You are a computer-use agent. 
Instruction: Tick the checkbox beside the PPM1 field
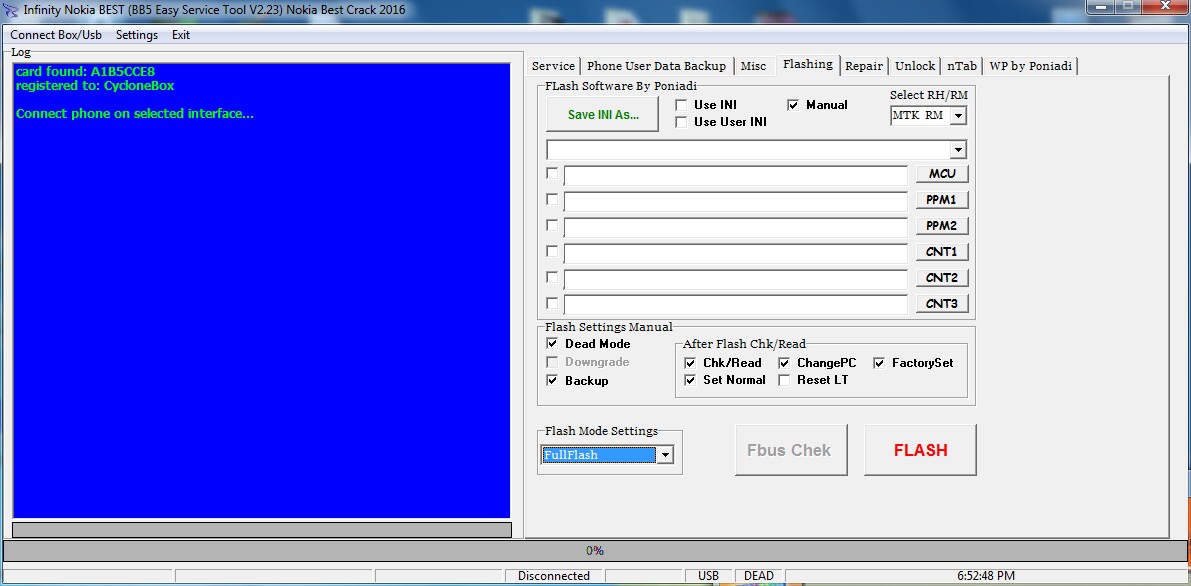click(x=552, y=199)
